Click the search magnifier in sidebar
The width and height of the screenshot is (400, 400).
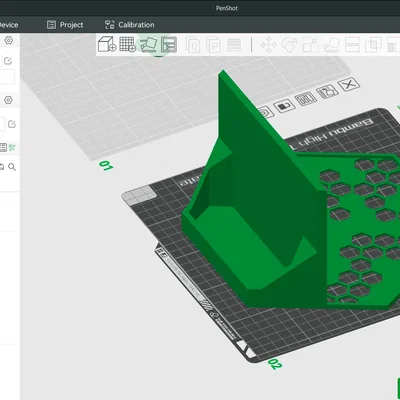[x=12, y=167]
